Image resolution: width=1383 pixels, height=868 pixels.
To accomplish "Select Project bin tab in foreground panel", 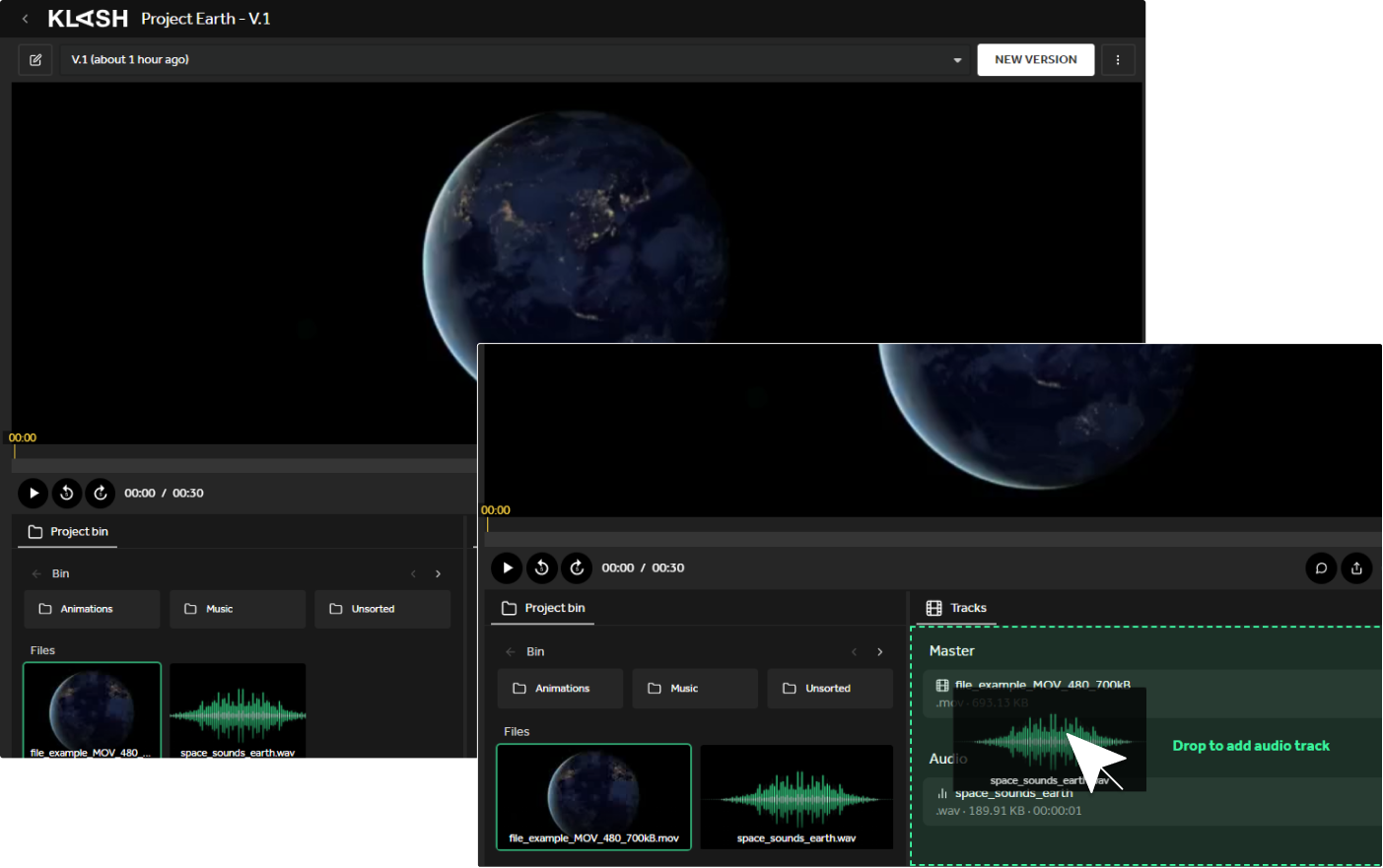I will point(543,609).
